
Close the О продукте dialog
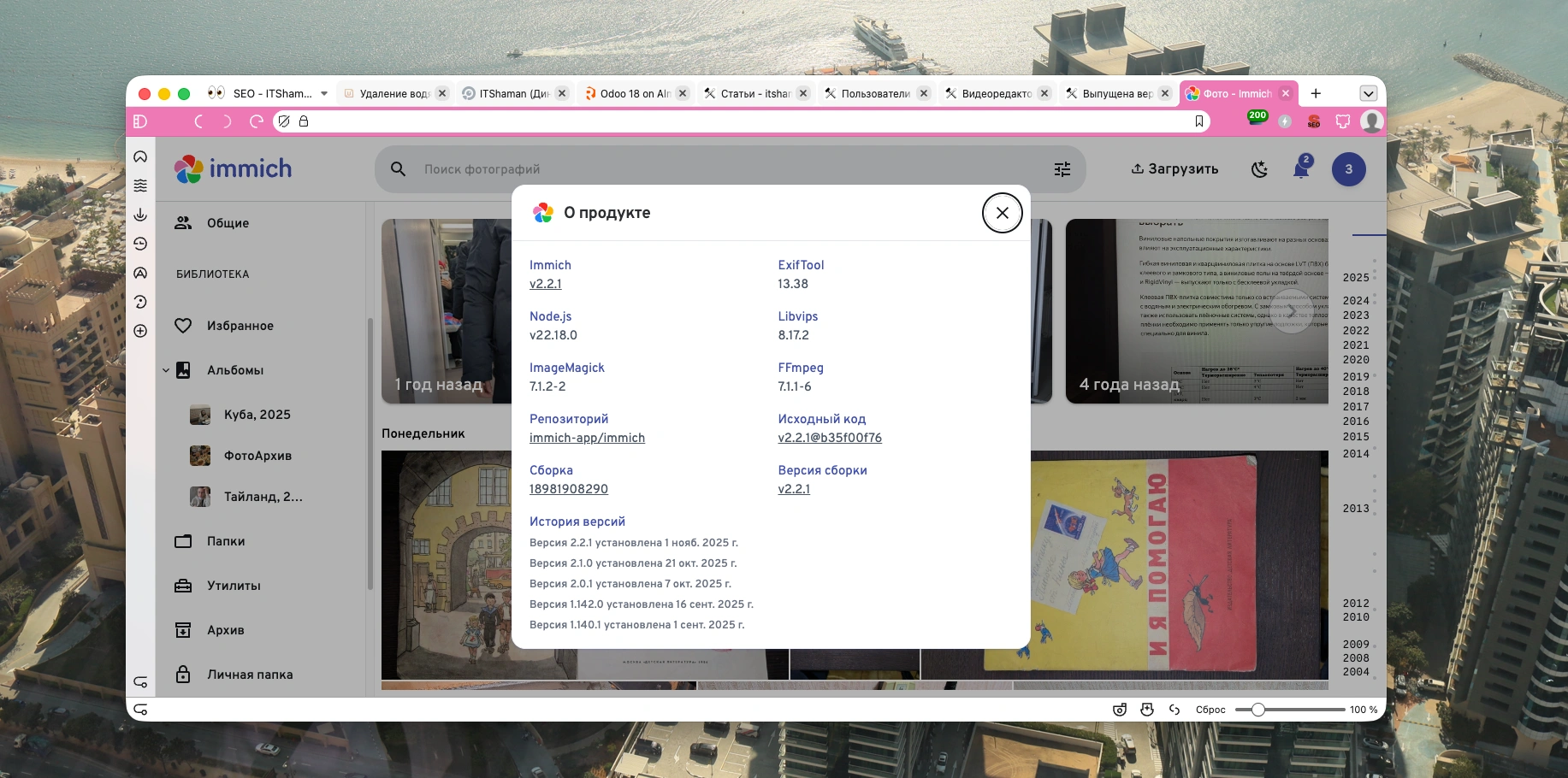click(x=1002, y=213)
